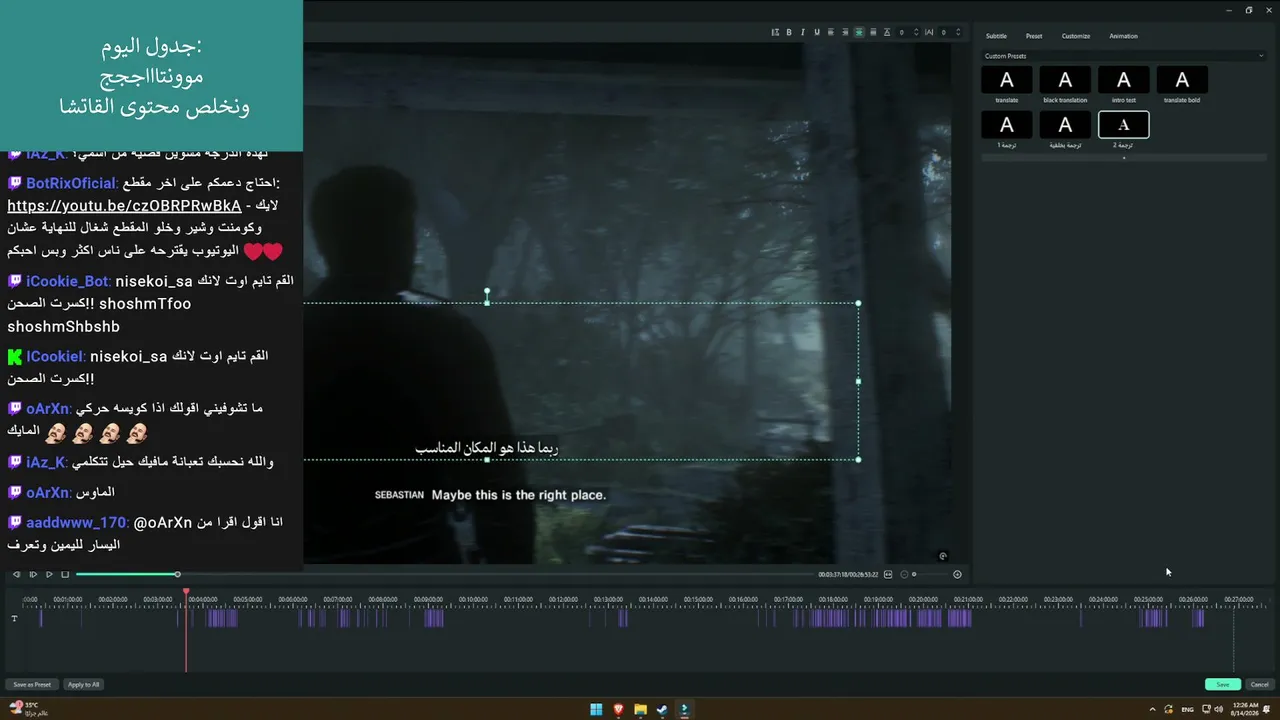Click the Cancel button
This screenshot has height=720, width=1280.
(1260, 685)
